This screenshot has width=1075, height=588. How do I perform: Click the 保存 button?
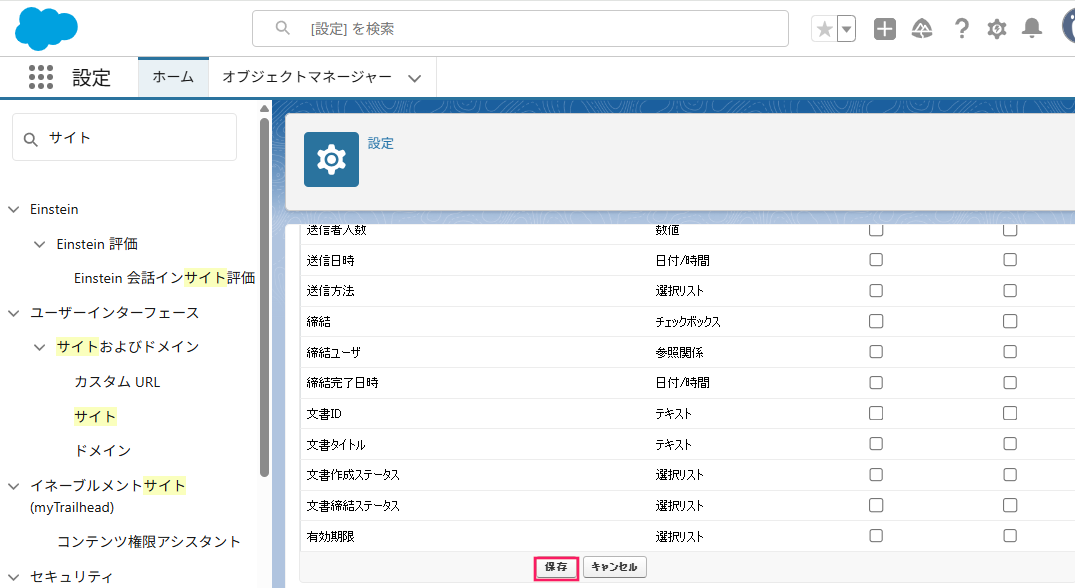click(556, 567)
